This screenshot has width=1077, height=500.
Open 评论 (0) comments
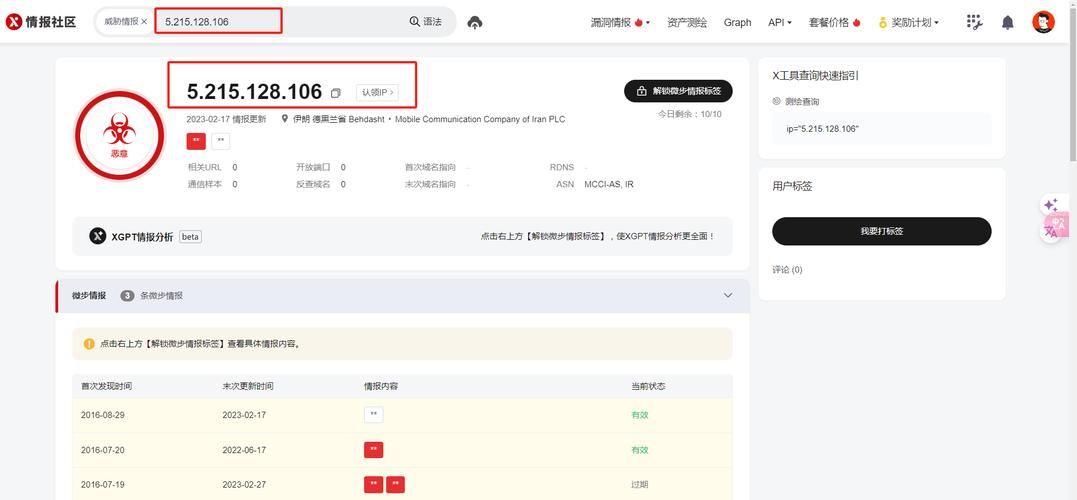click(x=787, y=270)
